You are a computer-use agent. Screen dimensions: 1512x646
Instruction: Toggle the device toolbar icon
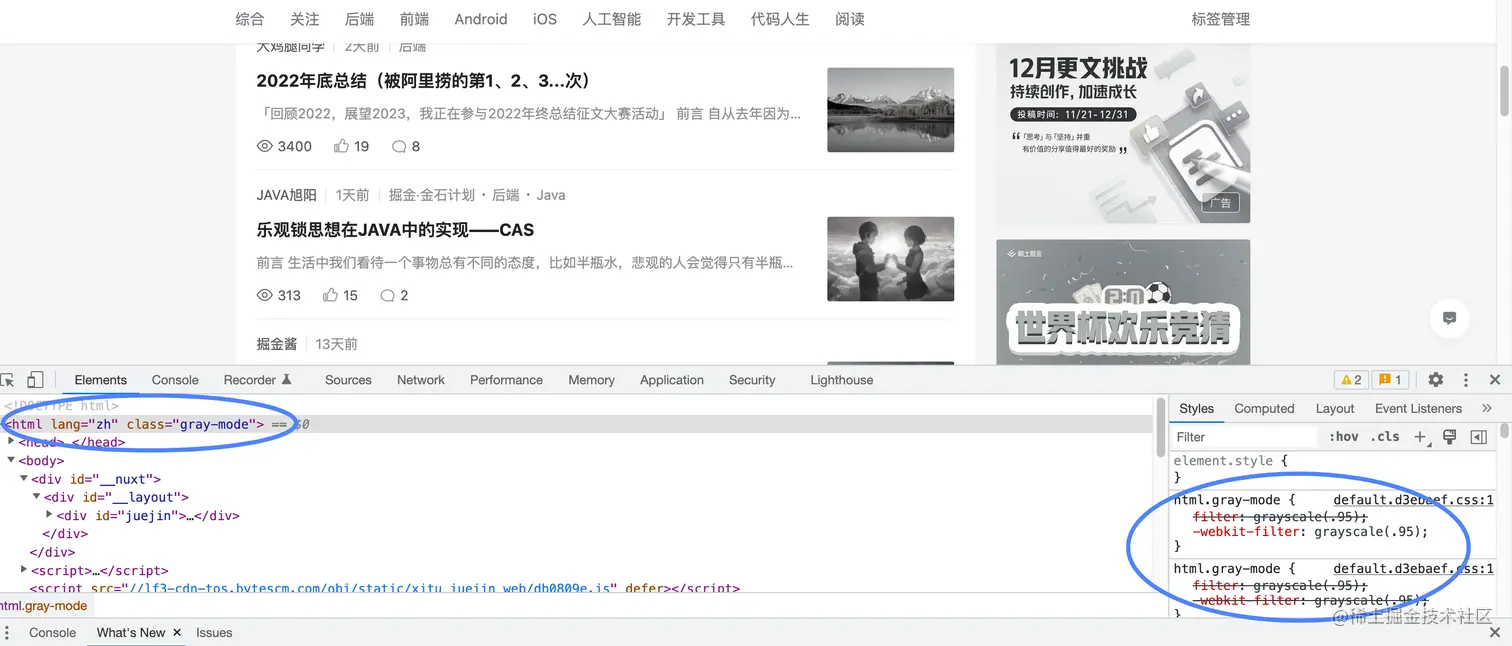point(35,380)
